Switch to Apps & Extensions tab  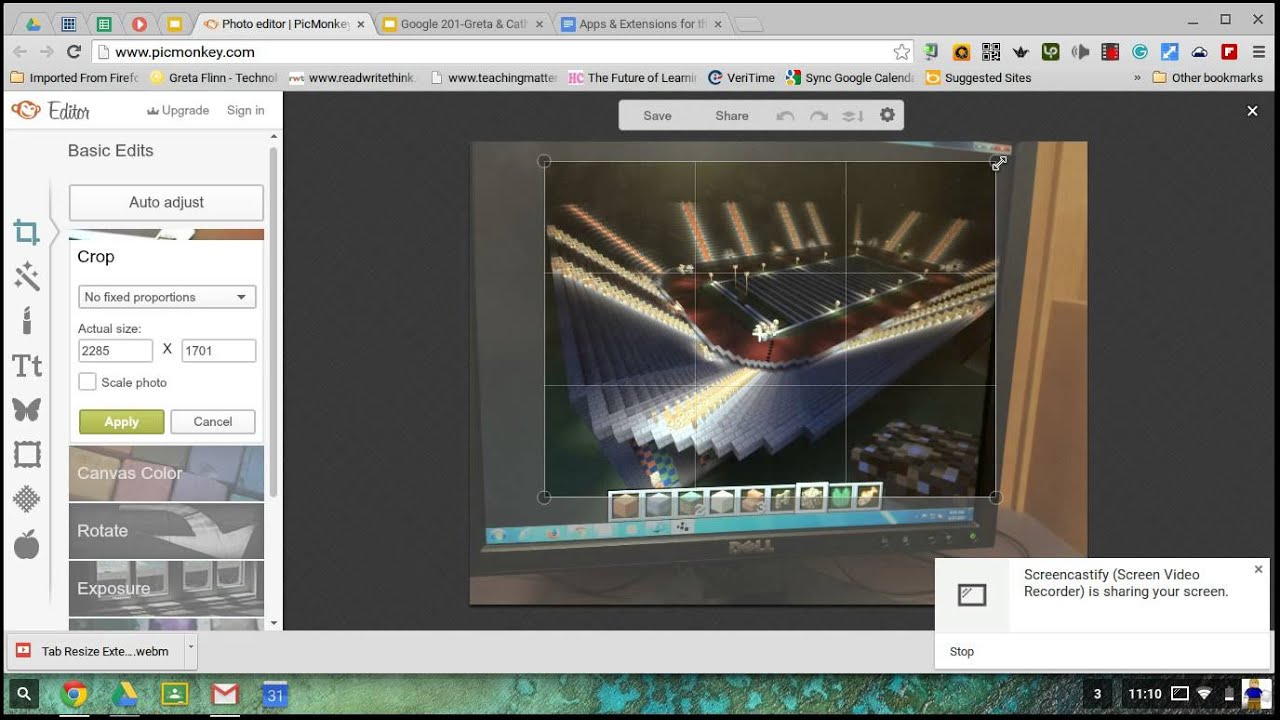point(644,24)
